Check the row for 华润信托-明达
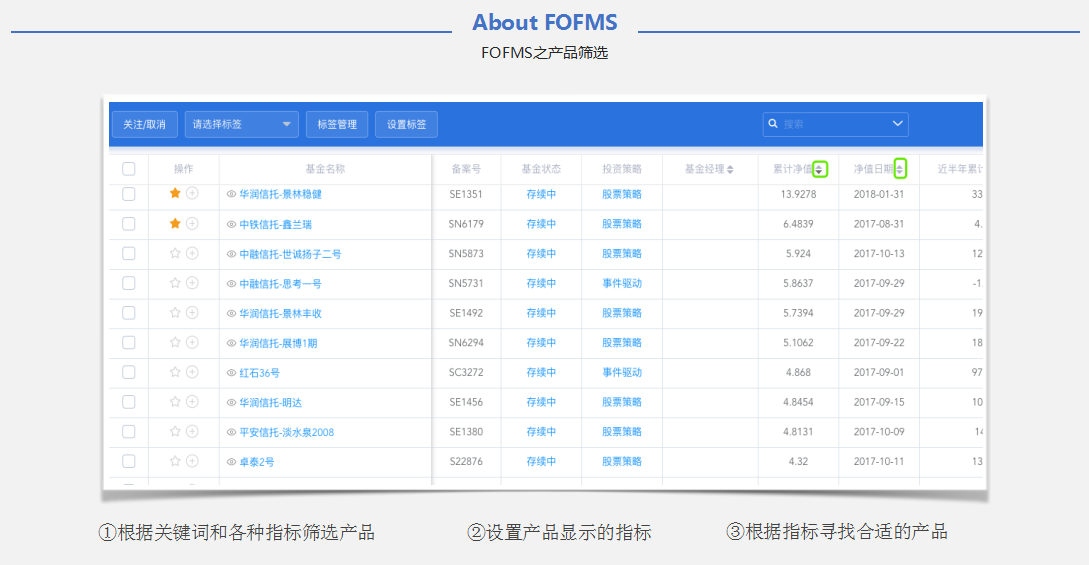Viewport: 1089px width, 565px height. (128, 402)
